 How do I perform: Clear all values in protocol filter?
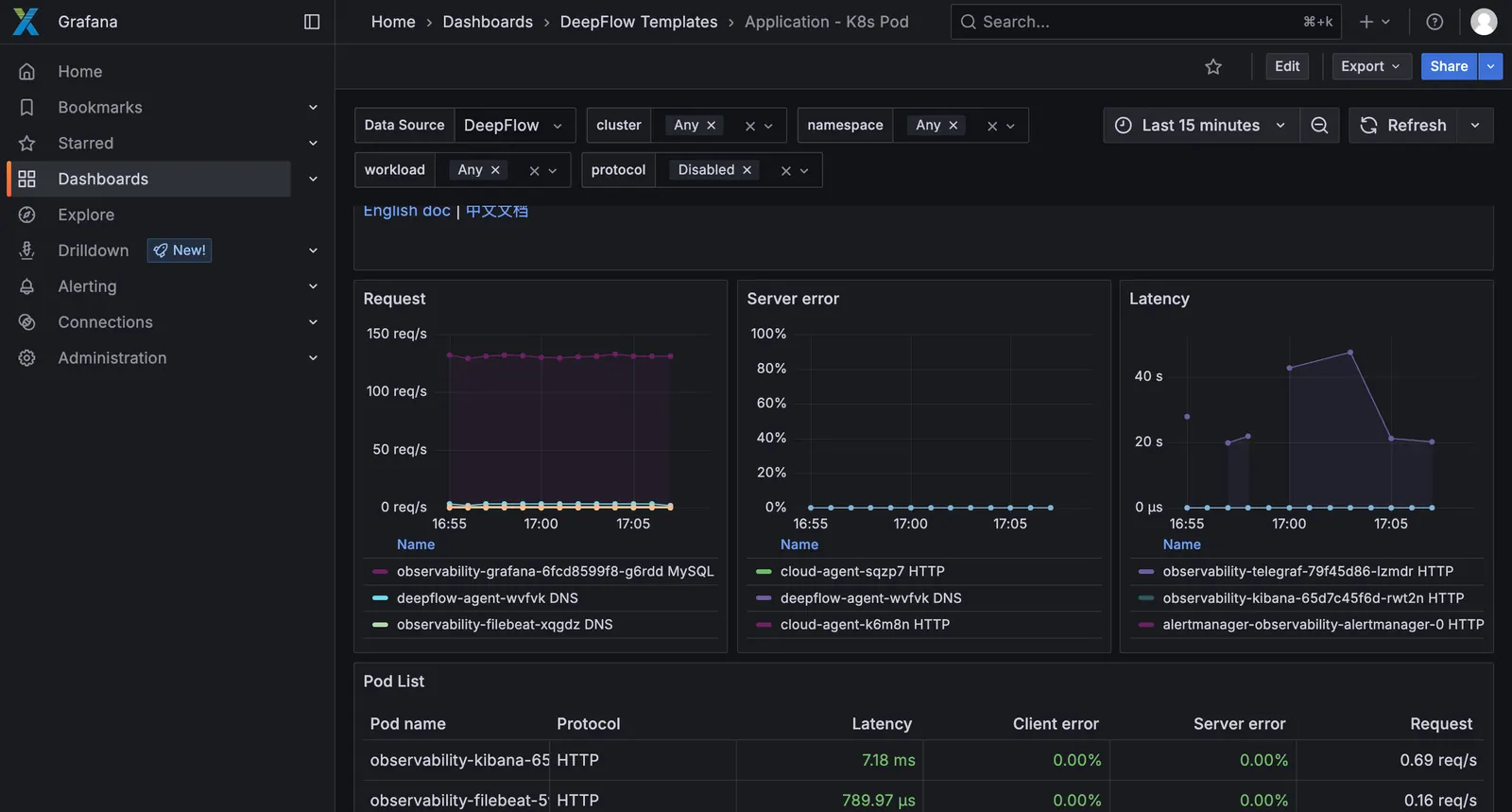coord(785,171)
